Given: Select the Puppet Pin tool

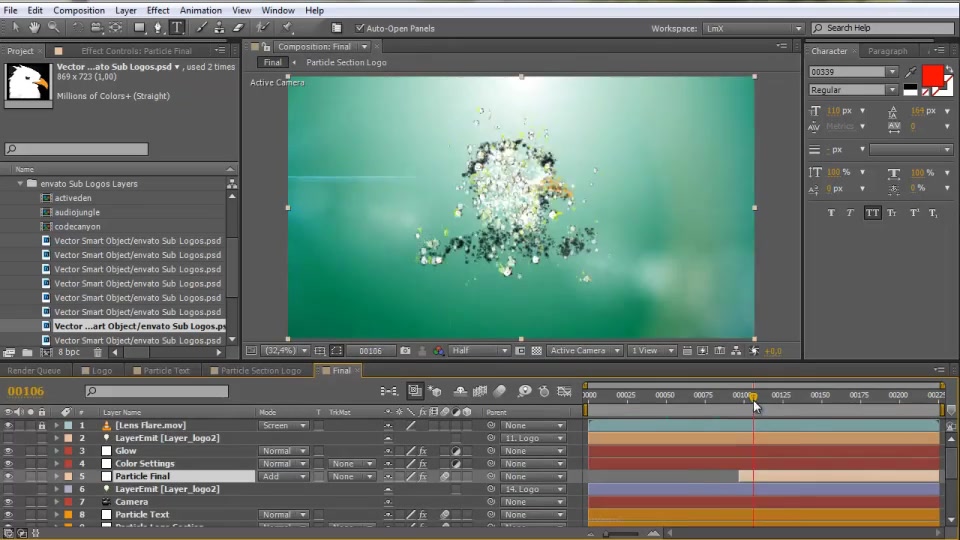Looking at the screenshot, I should pyautogui.click(x=287, y=28).
